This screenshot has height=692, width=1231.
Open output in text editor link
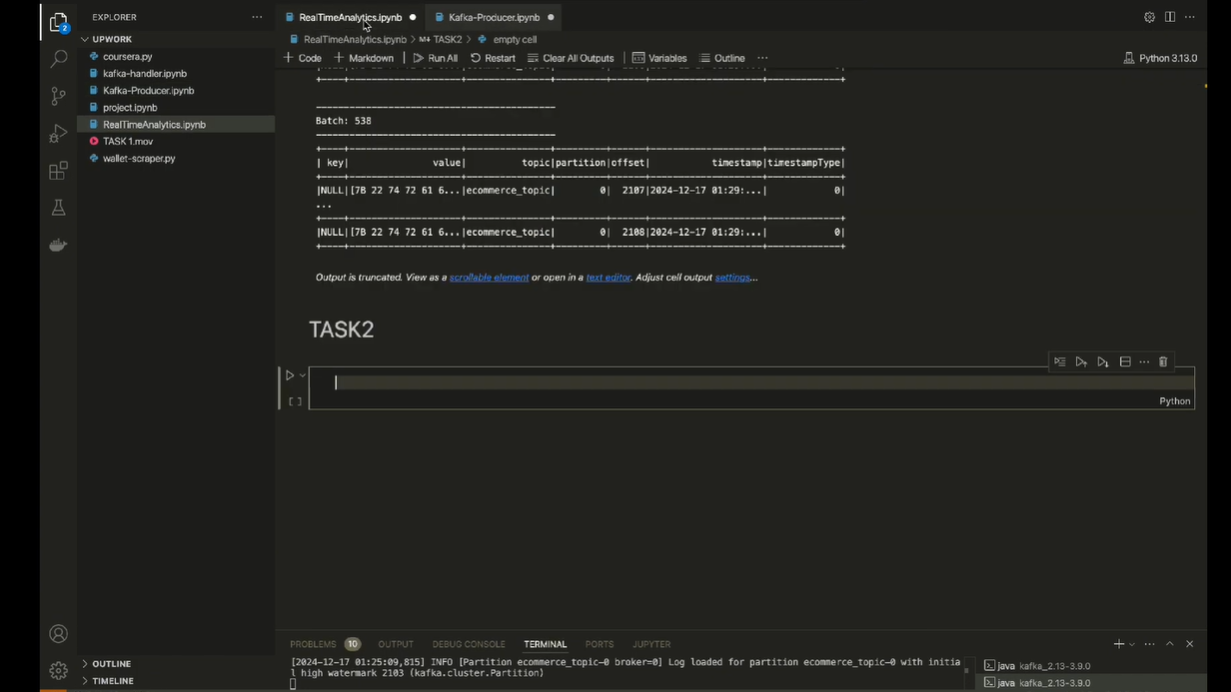coord(608,277)
